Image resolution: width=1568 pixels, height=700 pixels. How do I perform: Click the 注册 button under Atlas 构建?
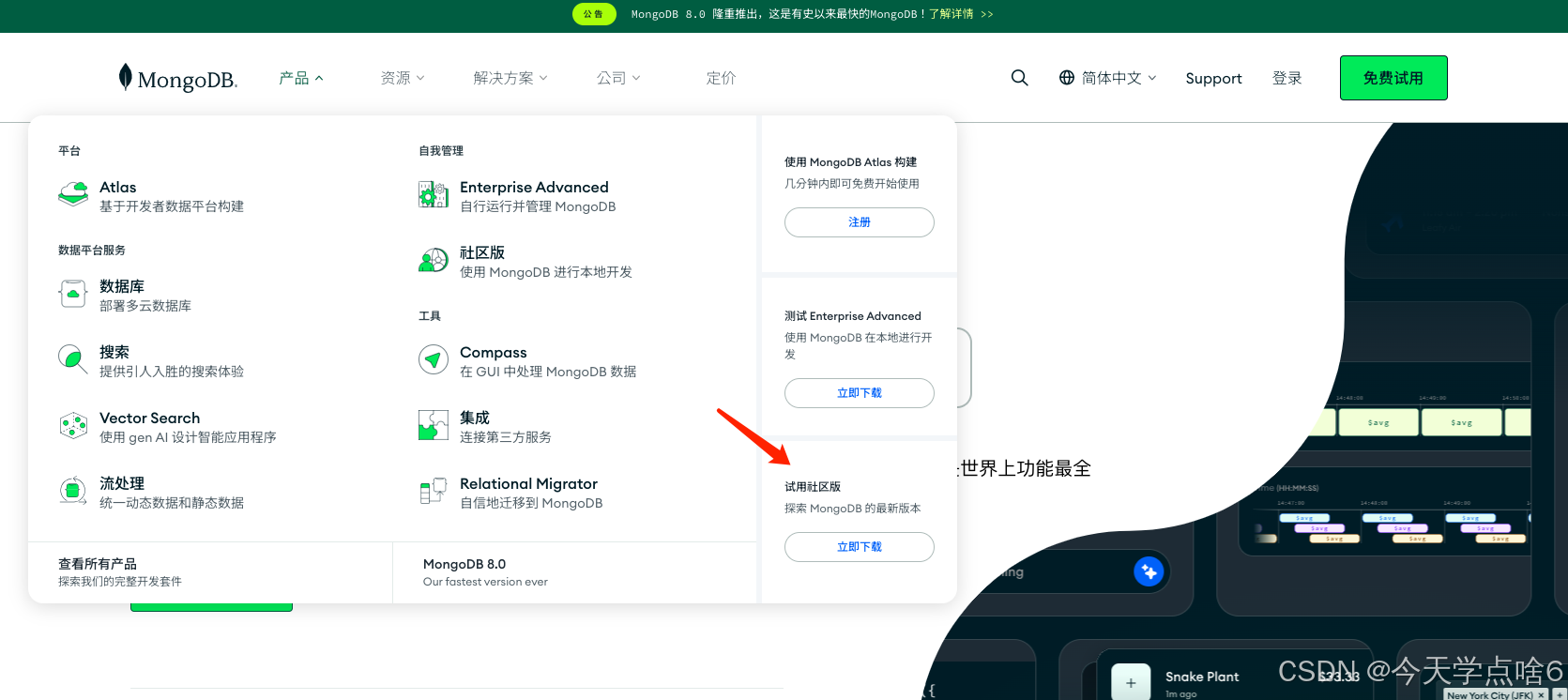860,222
